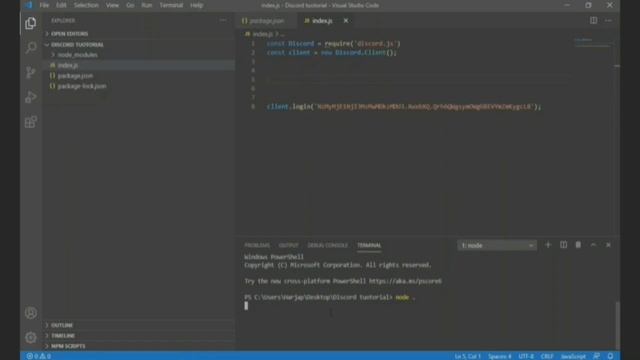Click line 2 const client code line
Screen dimensions: 640x360
(x=331, y=53)
